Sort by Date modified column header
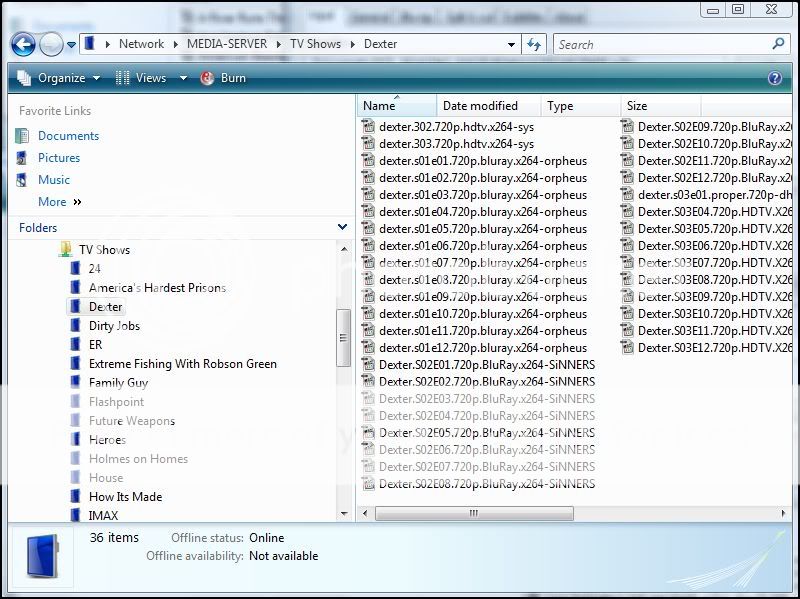 480,106
